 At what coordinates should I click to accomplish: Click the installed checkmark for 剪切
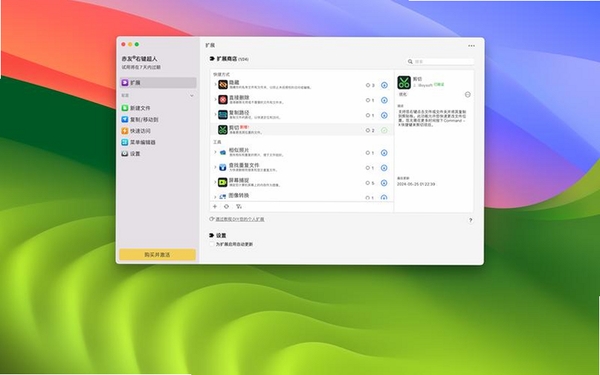pos(384,130)
